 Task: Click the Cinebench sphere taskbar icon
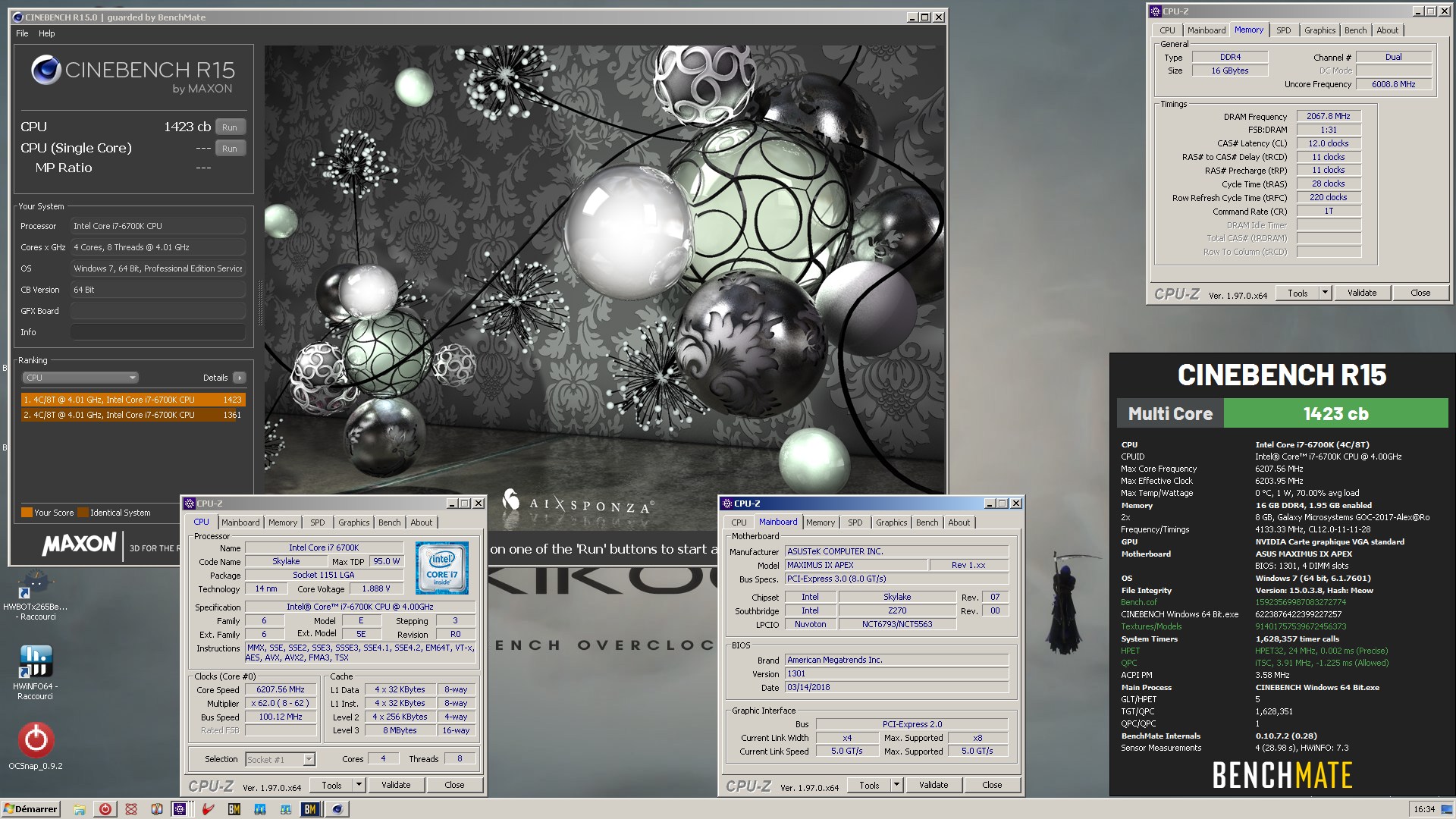[337, 809]
